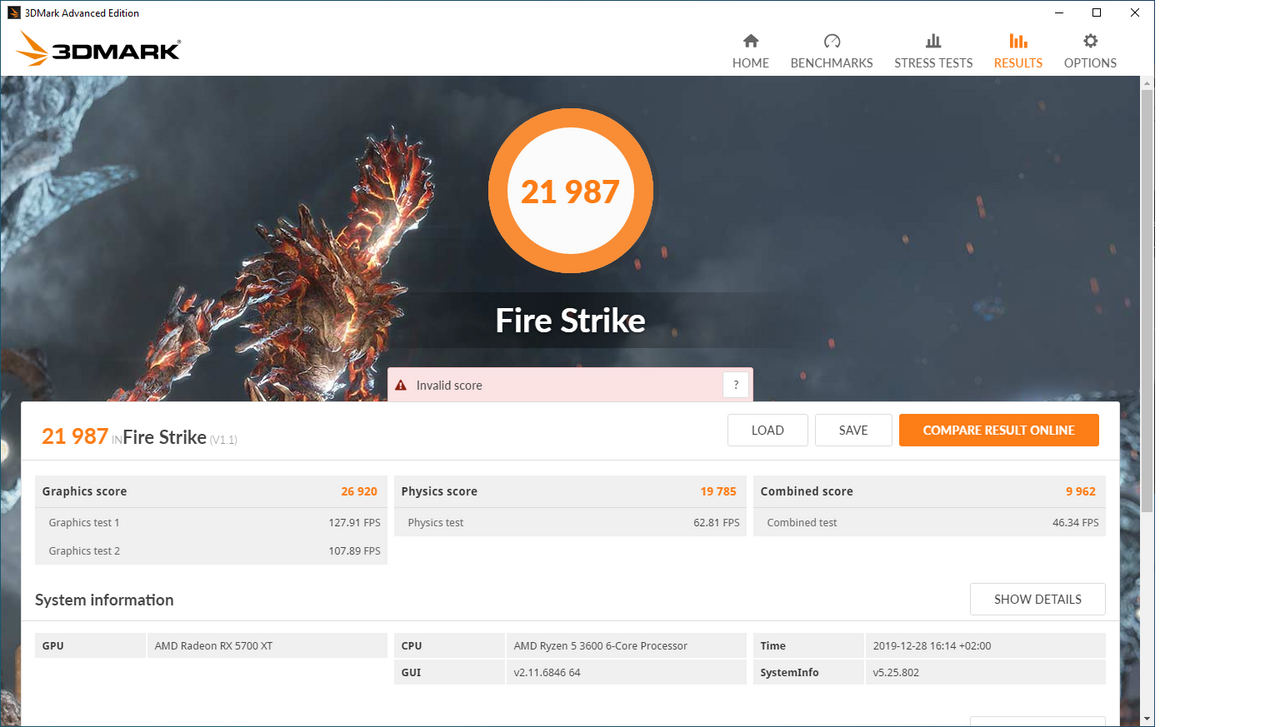Click the SAVE button
This screenshot has height=727, width=1280.
click(x=853, y=430)
